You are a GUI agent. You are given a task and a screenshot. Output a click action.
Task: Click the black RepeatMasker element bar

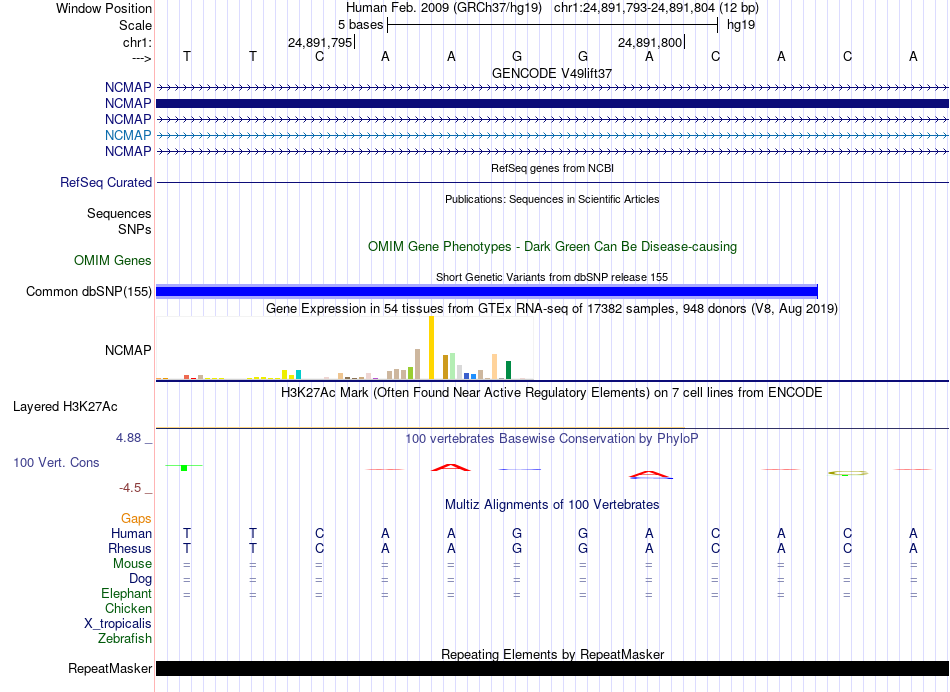point(552,668)
